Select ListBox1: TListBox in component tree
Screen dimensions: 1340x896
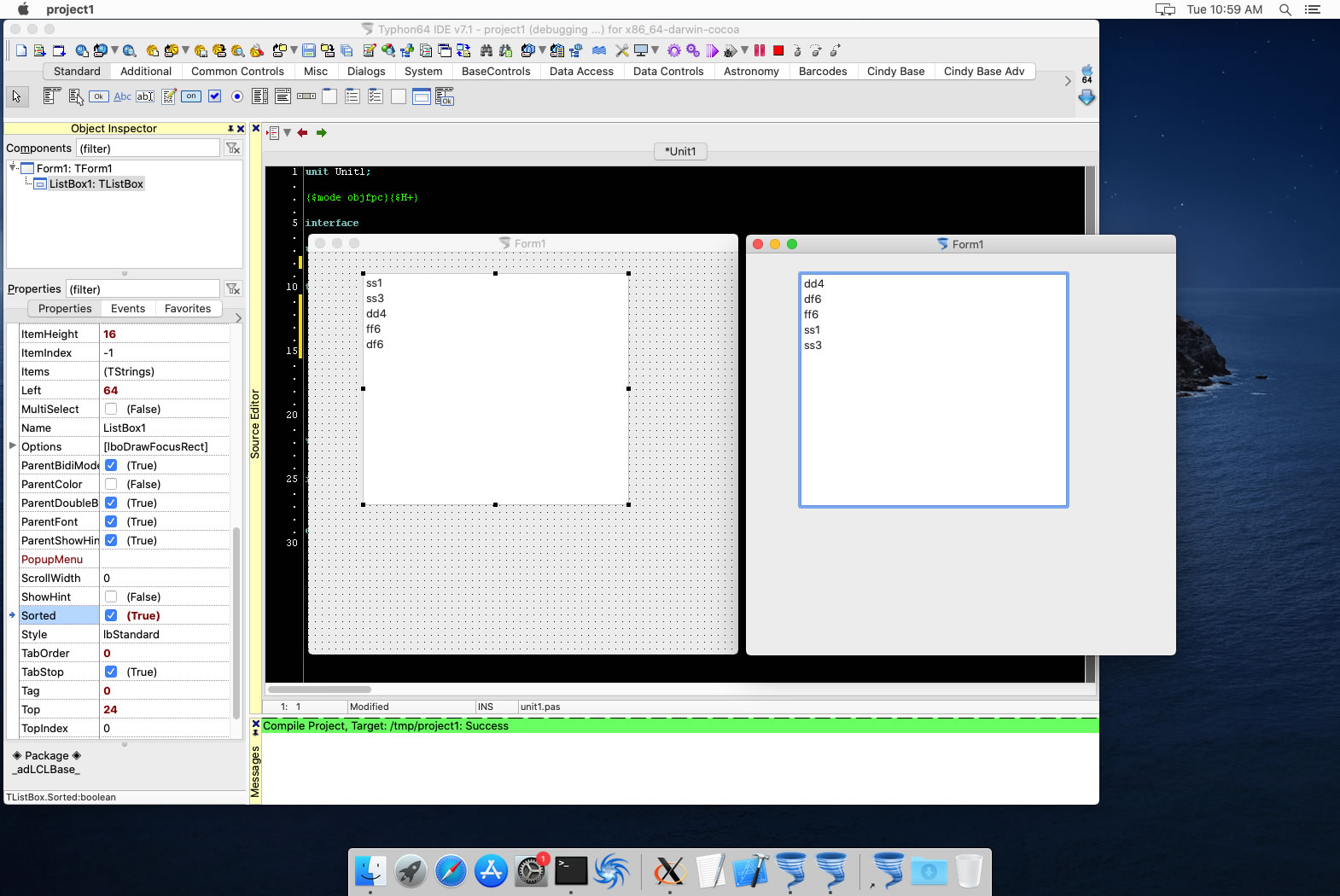[96, 183]
